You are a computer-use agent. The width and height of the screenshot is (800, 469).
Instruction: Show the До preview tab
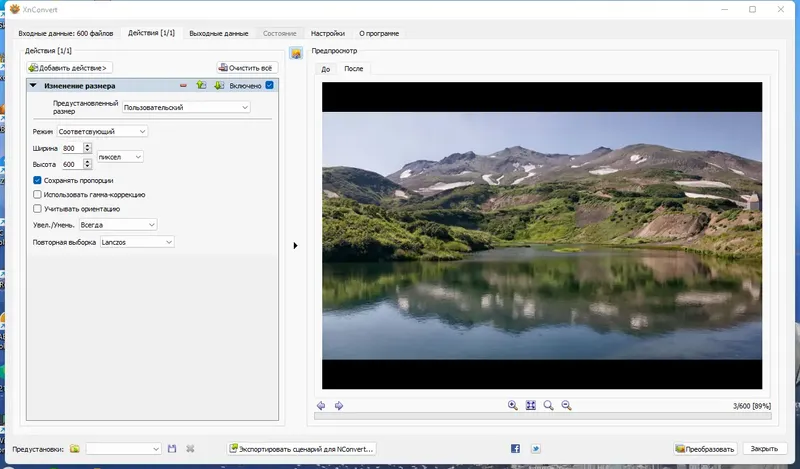326,69
